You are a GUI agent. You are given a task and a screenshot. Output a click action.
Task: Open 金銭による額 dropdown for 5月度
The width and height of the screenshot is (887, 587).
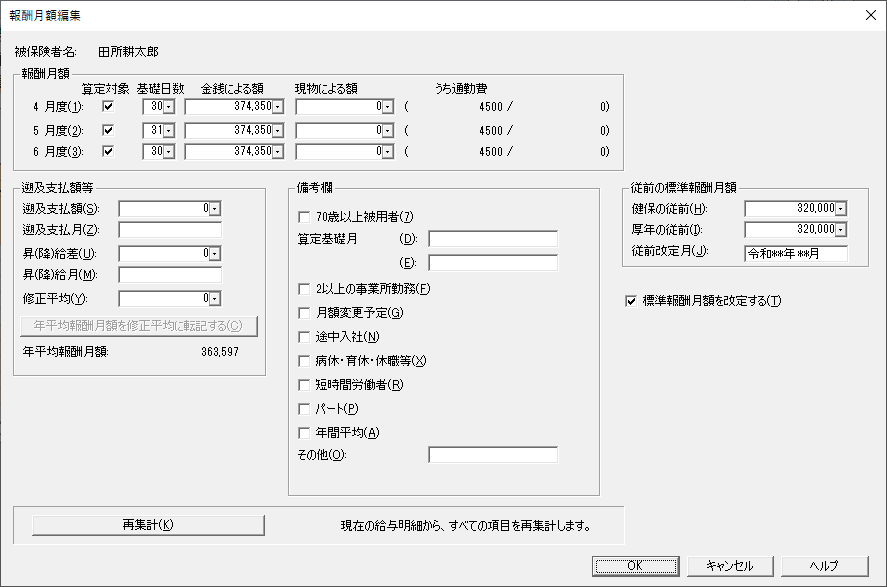[278, 131]
